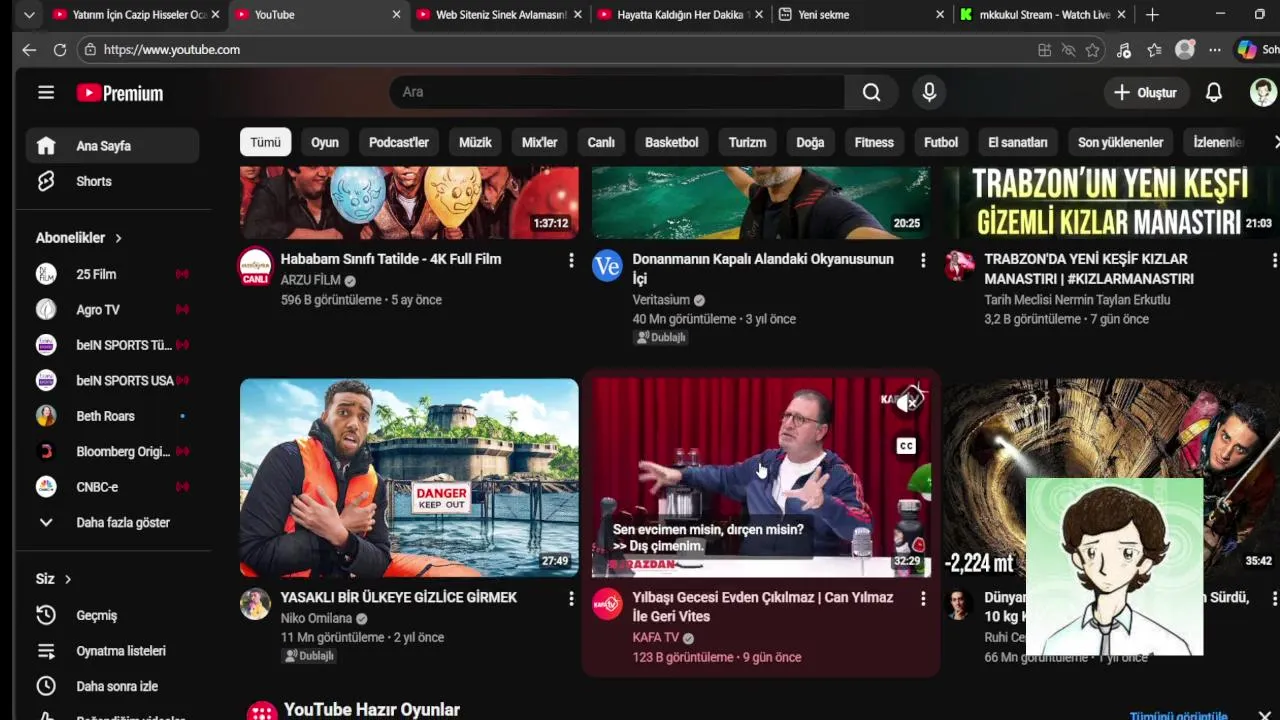Open 25 Film subscription channel
This screenshot has height=720, width=1280.
coord(112,274)
